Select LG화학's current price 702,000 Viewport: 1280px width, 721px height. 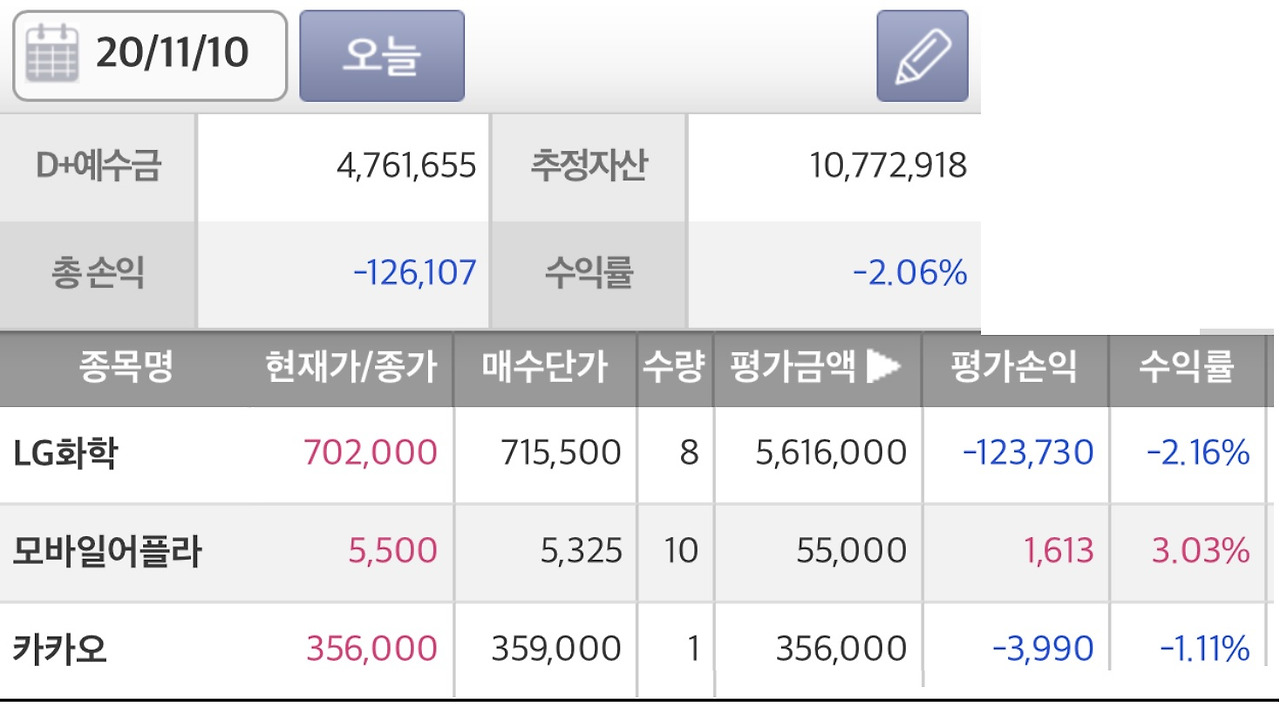[372, 452]
